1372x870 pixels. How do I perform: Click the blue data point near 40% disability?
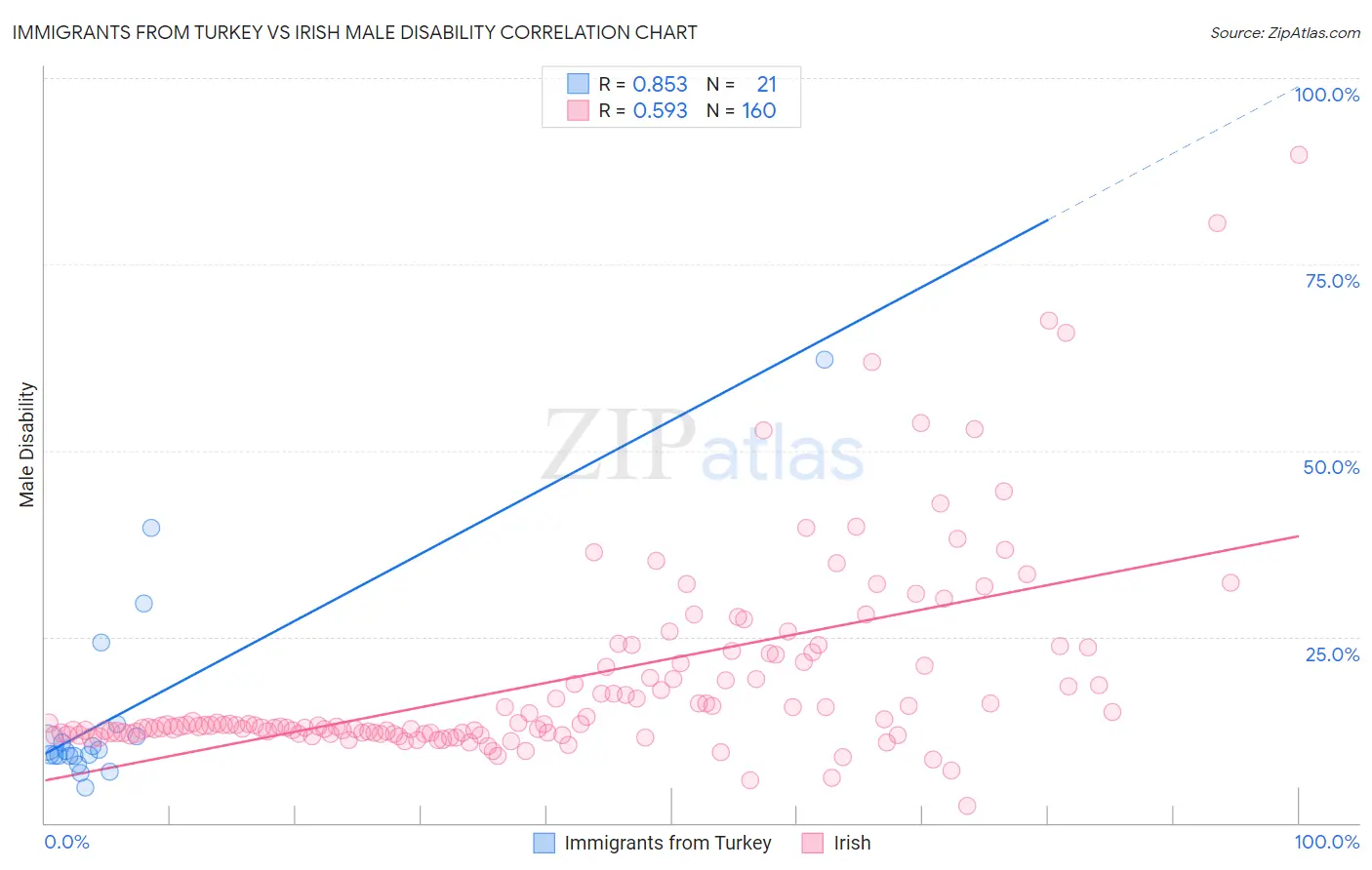(151, 528)
